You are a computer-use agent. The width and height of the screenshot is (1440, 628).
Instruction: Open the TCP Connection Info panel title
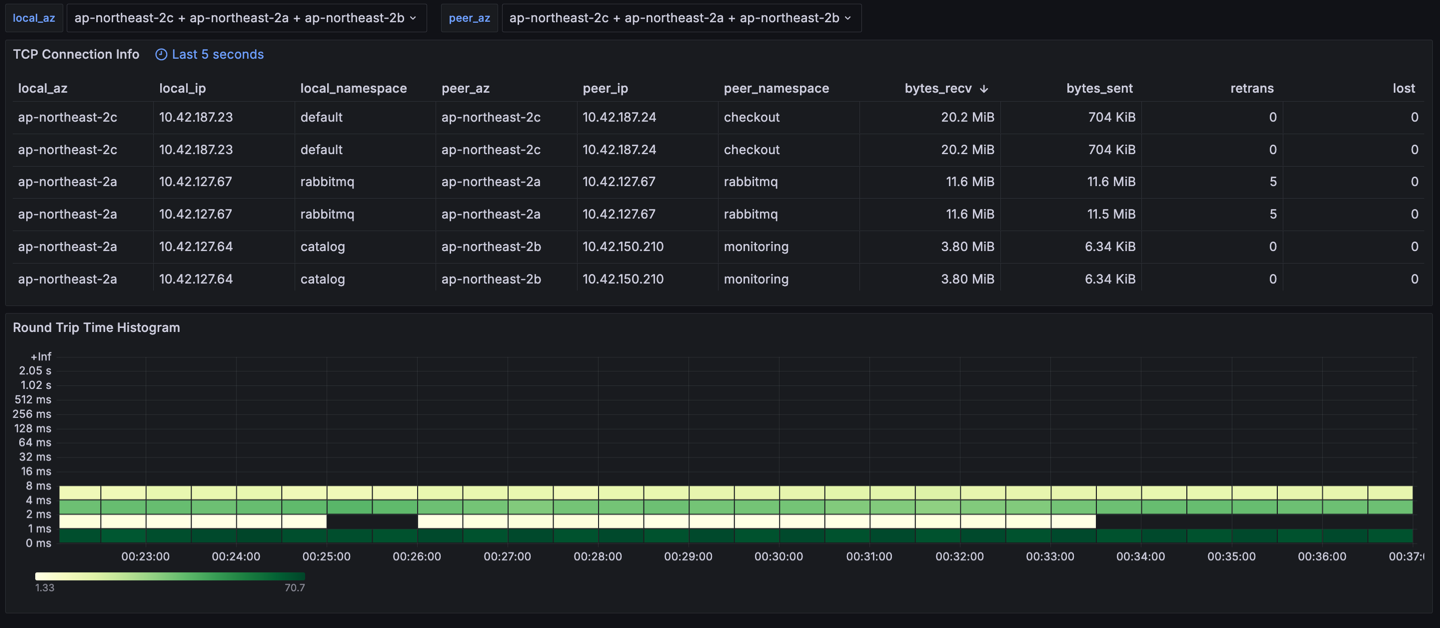tap(76, 54)
